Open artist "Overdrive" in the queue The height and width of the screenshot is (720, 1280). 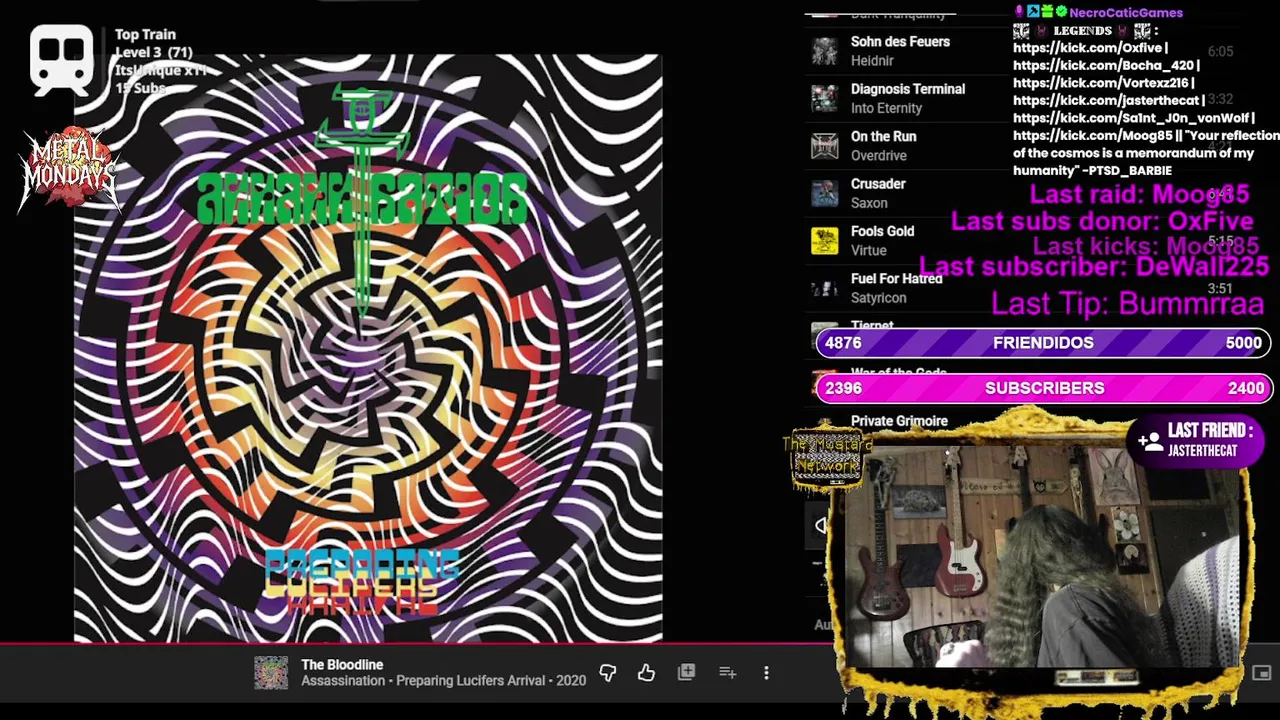[x=879, y=156]
